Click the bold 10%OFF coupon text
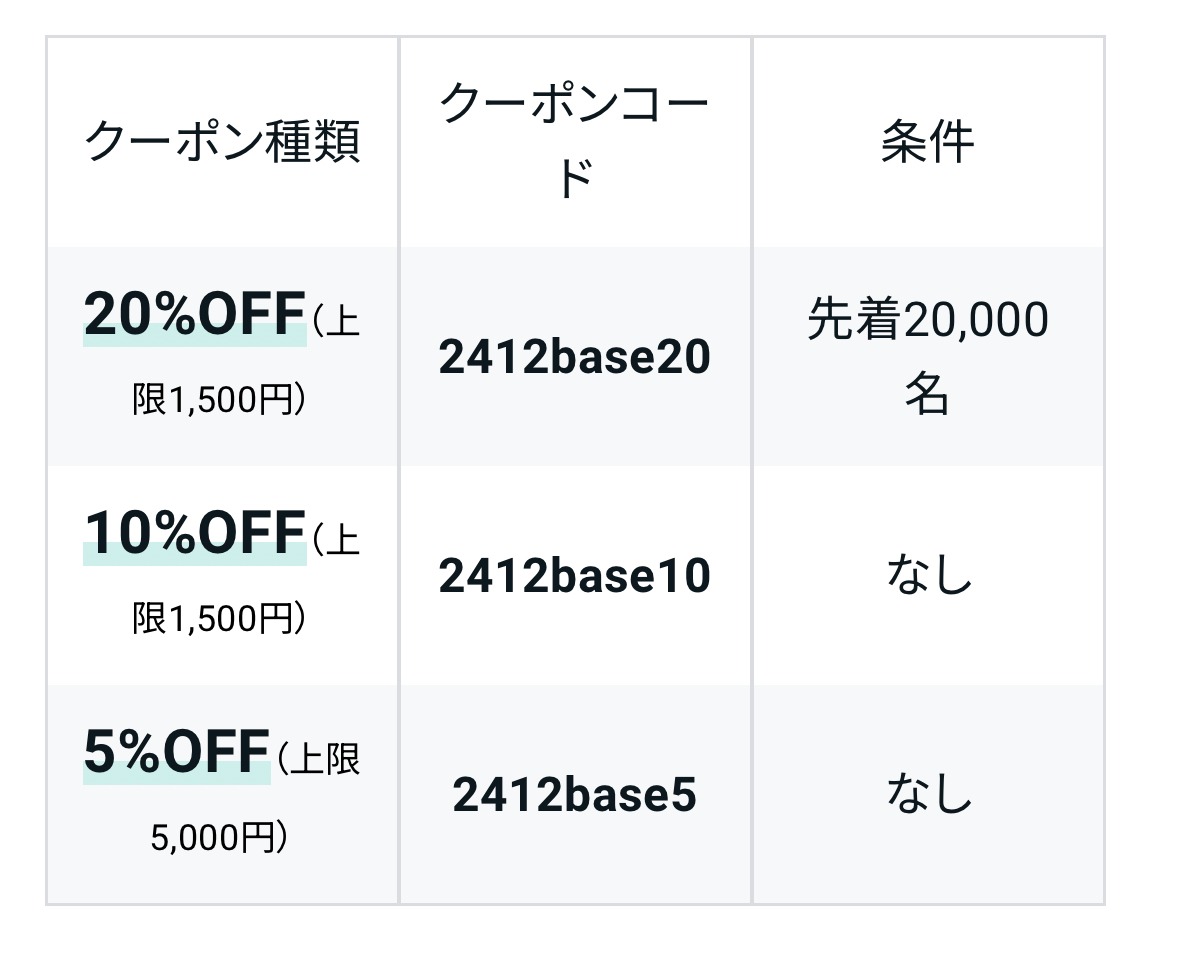 point(194,532)
